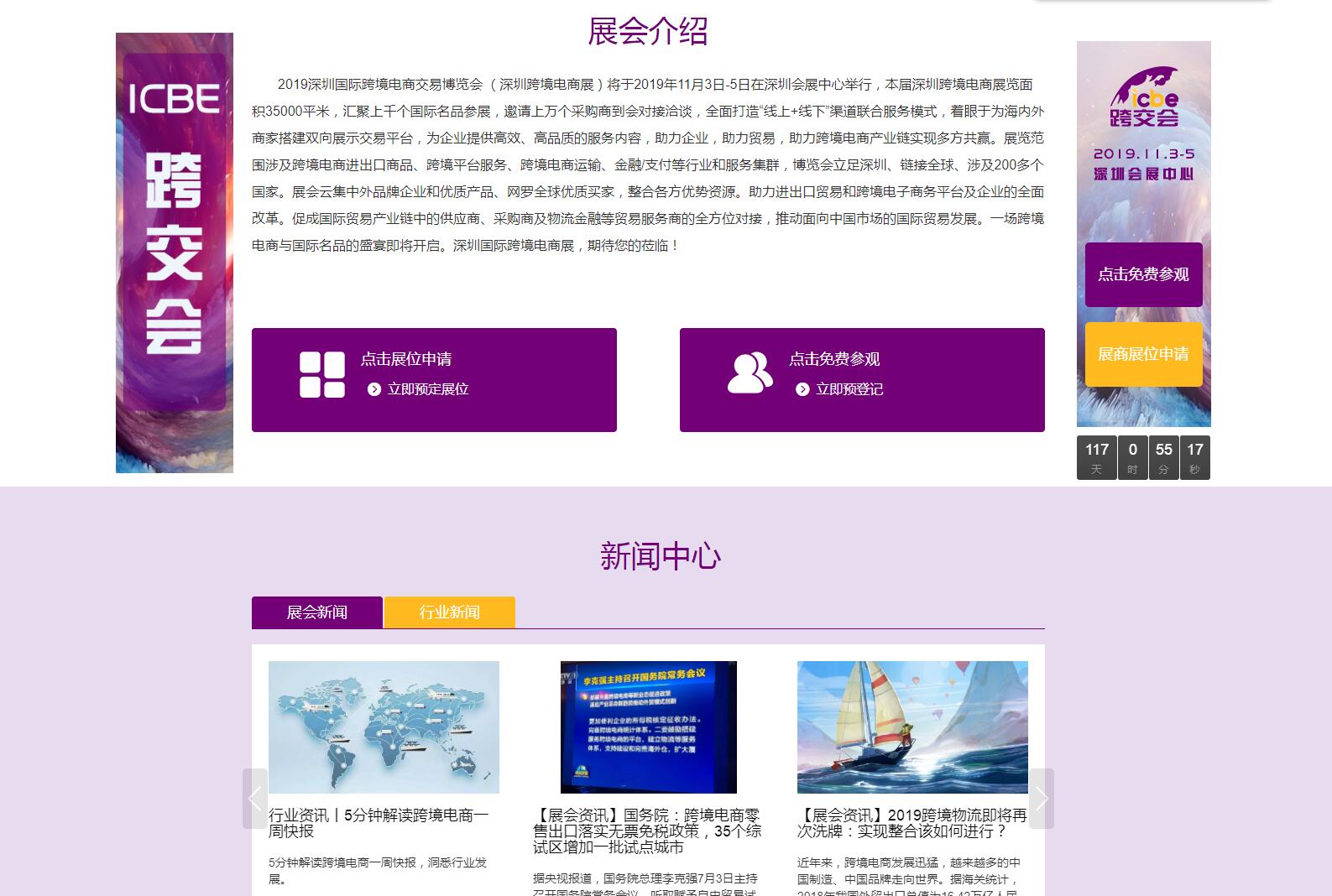The width and height of the screenshot is (1332, 896).
Task: Open the 点击免费参观 heading in purple card
Action: coord(834,359)
